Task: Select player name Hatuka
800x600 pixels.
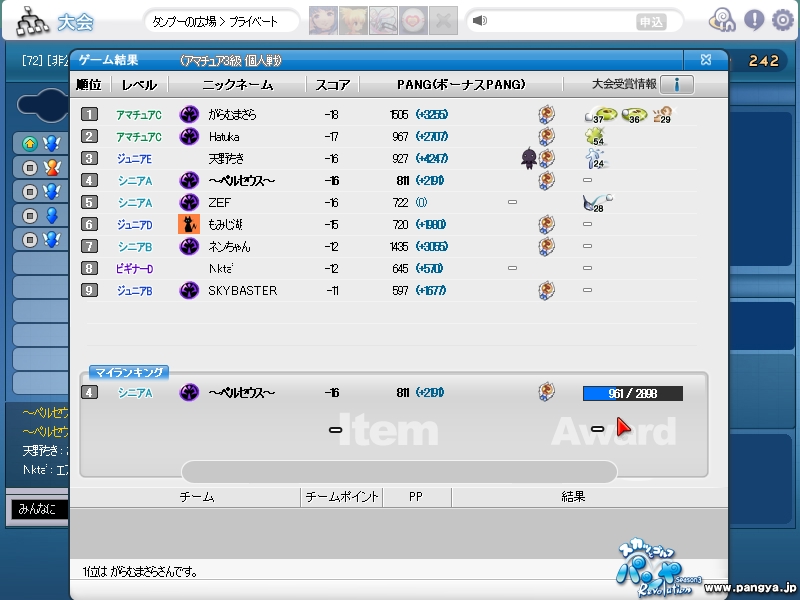Action: click(x=224, y=137)
